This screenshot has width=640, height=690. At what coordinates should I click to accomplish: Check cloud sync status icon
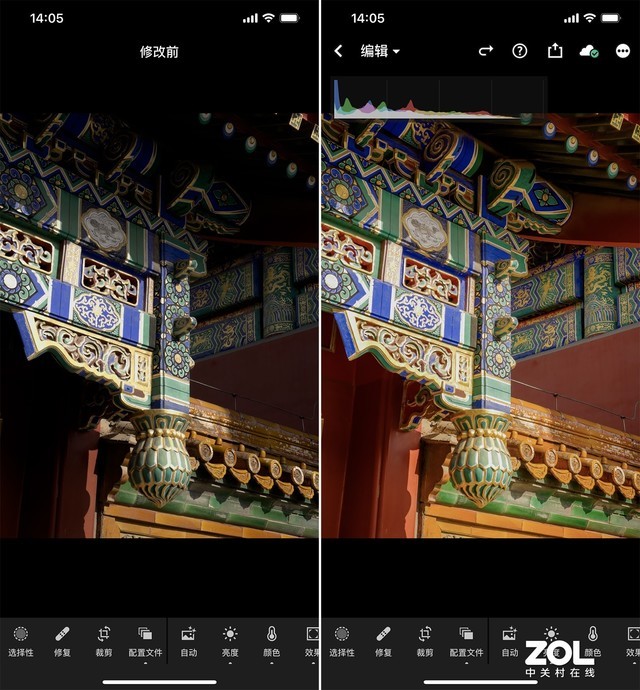pos(589,51)
